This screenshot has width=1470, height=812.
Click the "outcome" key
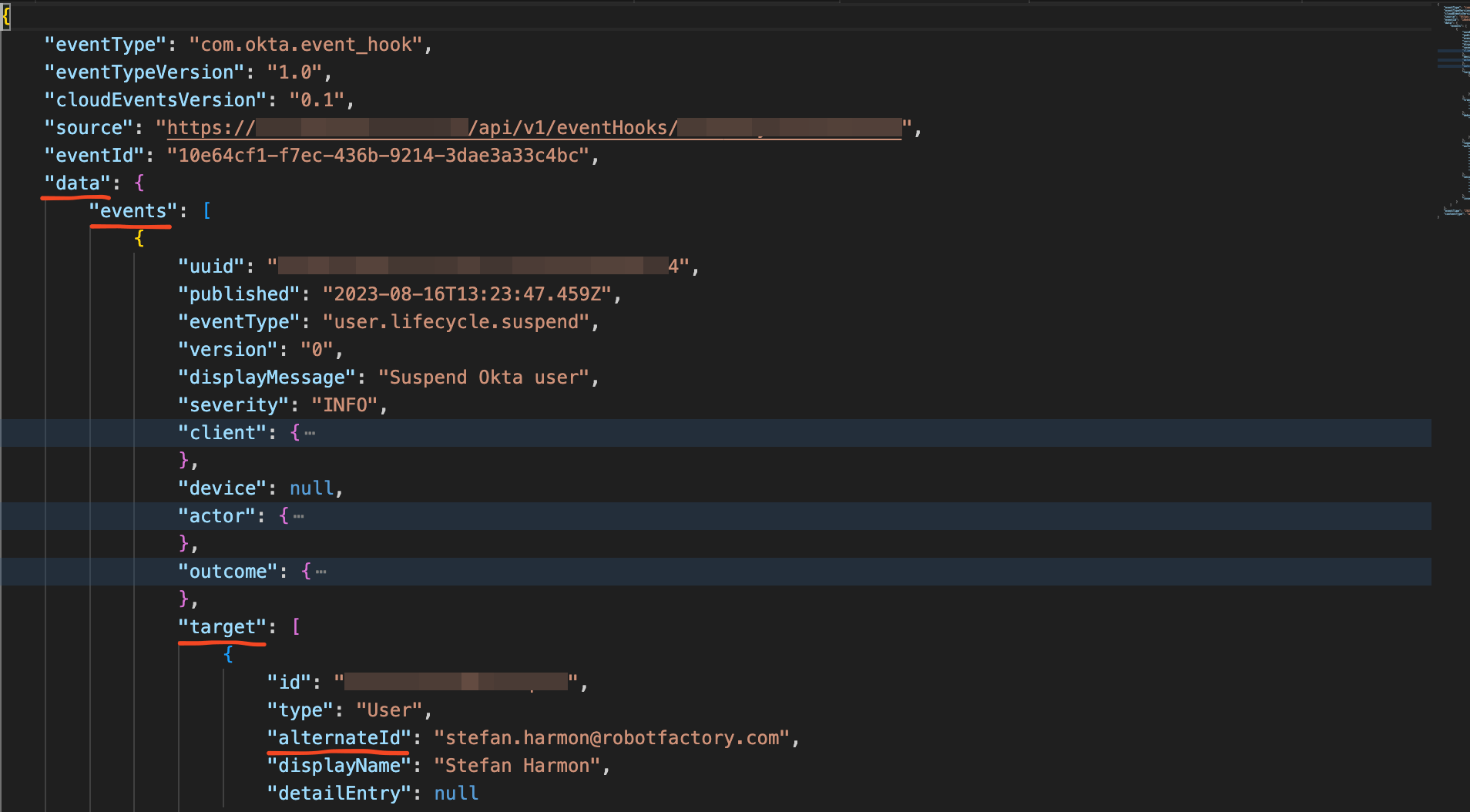228,572
